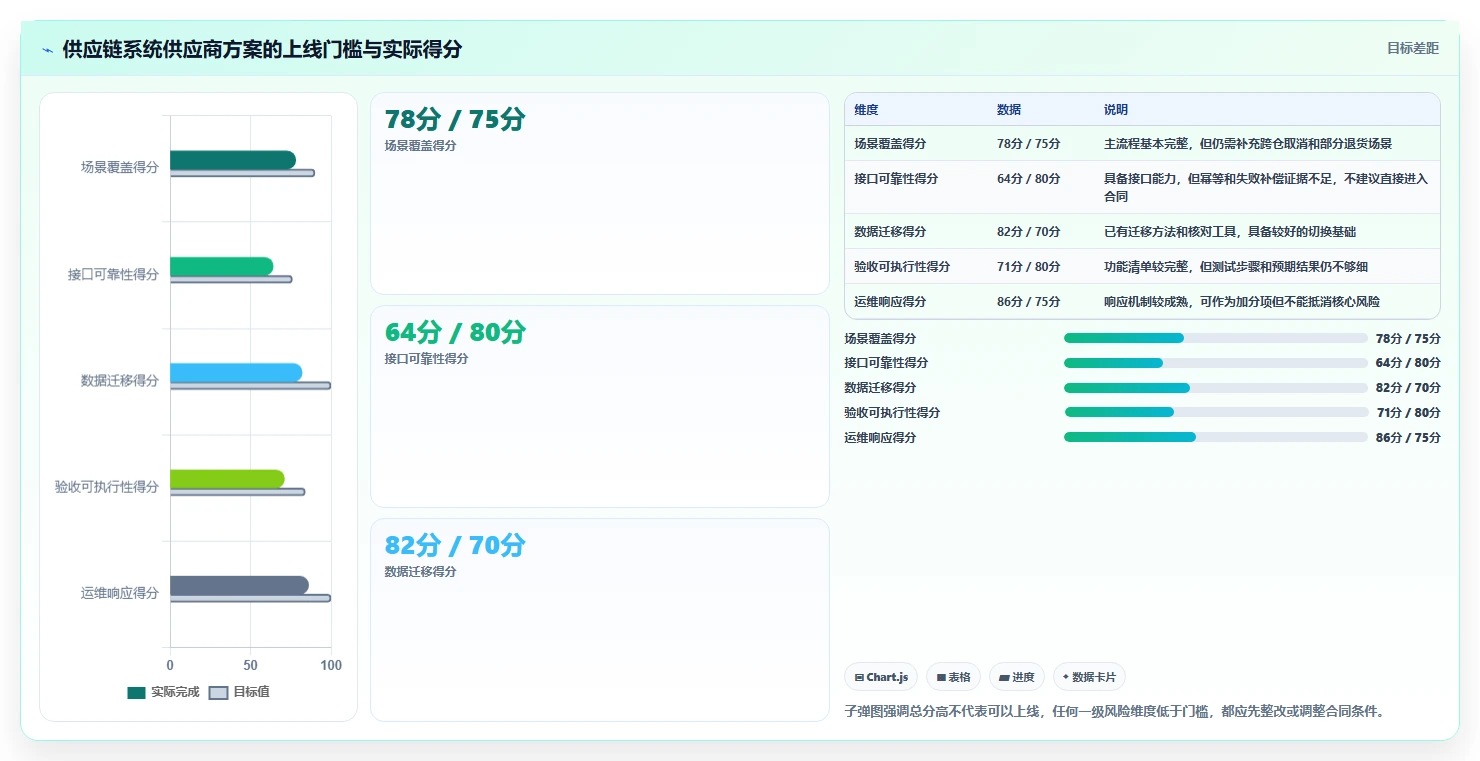This screenshot has width=1480, height=761.
Task: Click the 场景覆盖得分 progress bar
Action: (1216, 338)
